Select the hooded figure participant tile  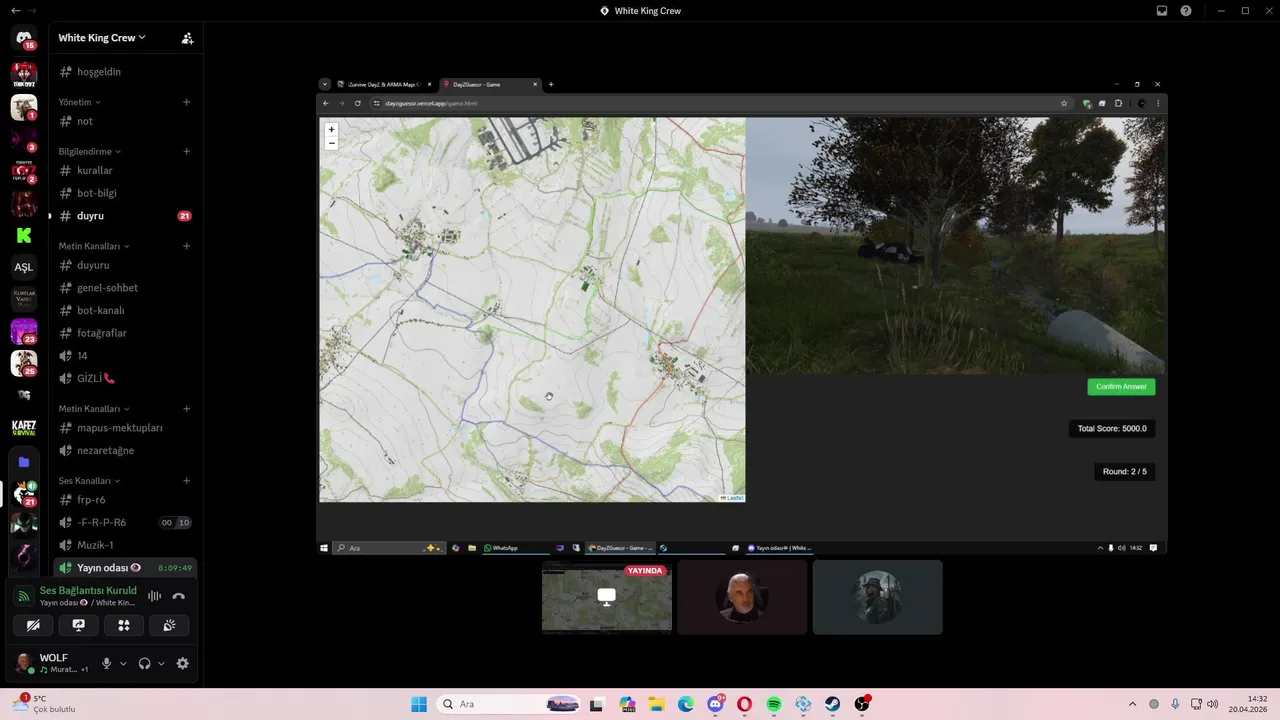coord(877,597)
